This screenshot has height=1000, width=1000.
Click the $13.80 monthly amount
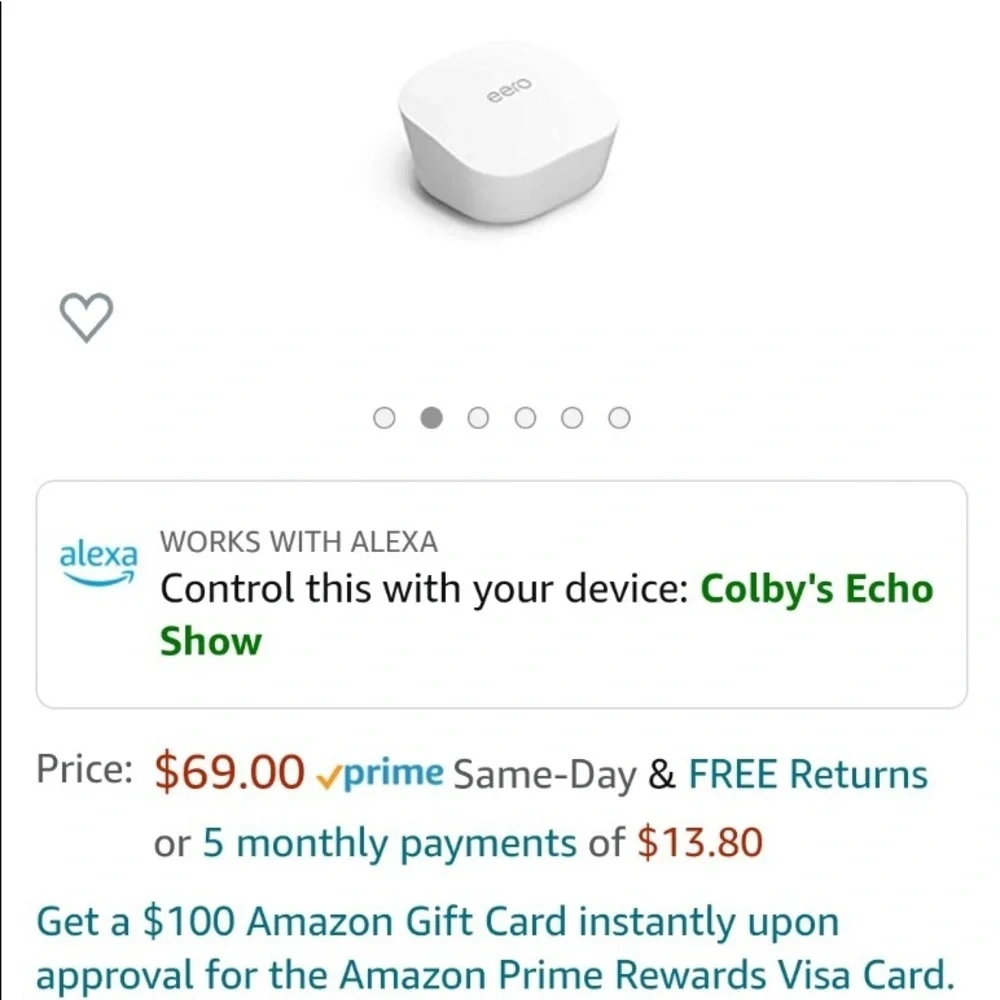[700, 844]
